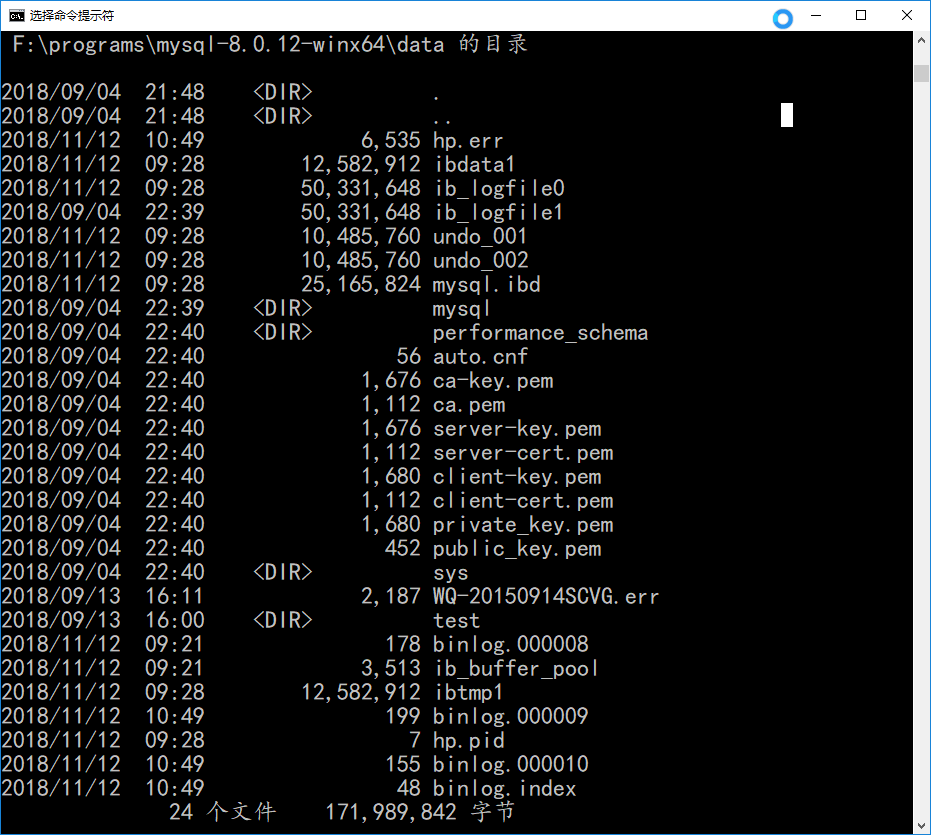Click the vertical scrollbar thumb
Screen dimensions: 931x835
[x=921, y=74]
